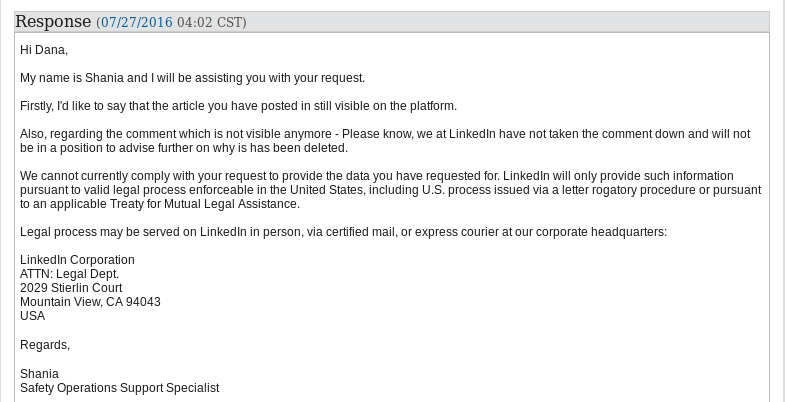785x402 pixels.
Task: Click the 'be in a position to advise' line
Action: [x=184, y=148]
